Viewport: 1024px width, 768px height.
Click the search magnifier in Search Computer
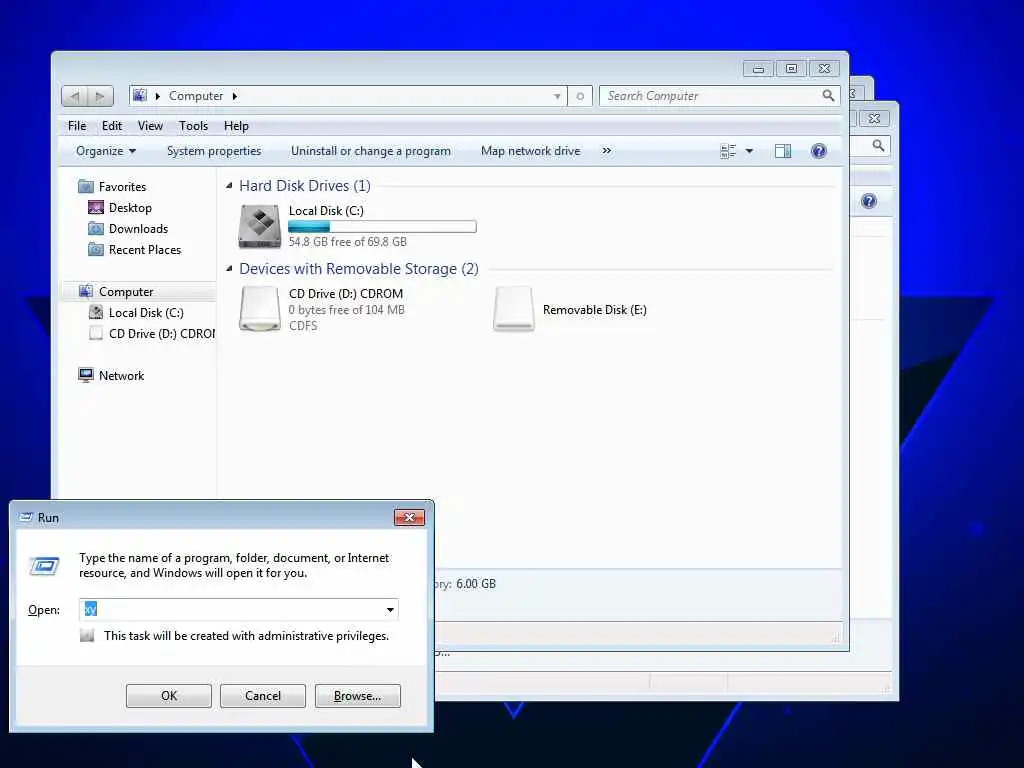(x=828, y=95)
